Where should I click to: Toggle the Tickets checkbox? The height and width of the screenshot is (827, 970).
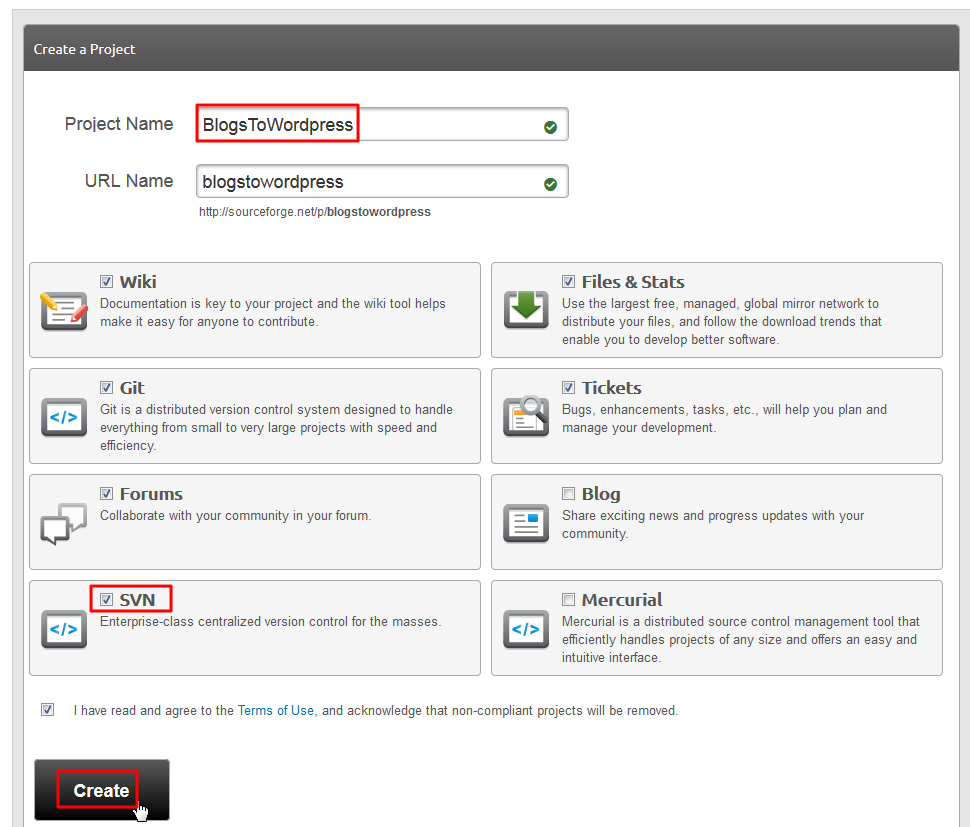click(569, 387)
